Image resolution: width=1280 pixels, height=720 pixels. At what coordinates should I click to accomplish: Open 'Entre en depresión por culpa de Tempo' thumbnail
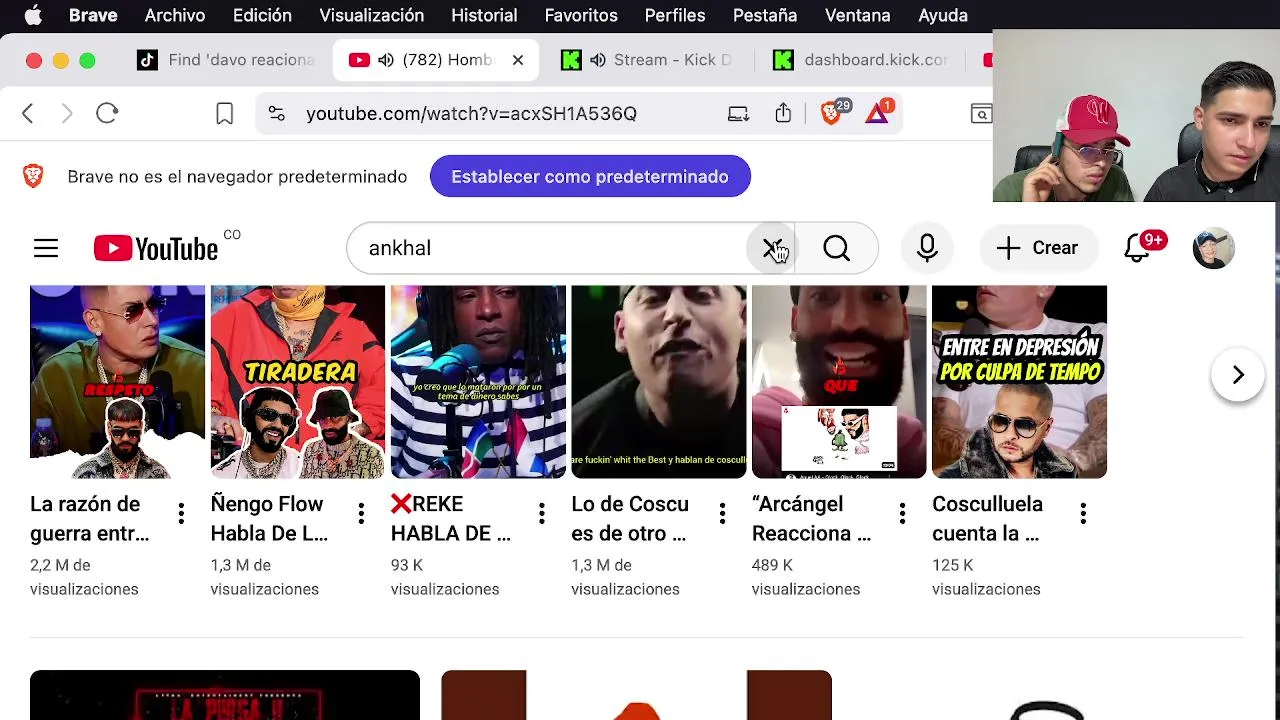[x=1019, y=382]
